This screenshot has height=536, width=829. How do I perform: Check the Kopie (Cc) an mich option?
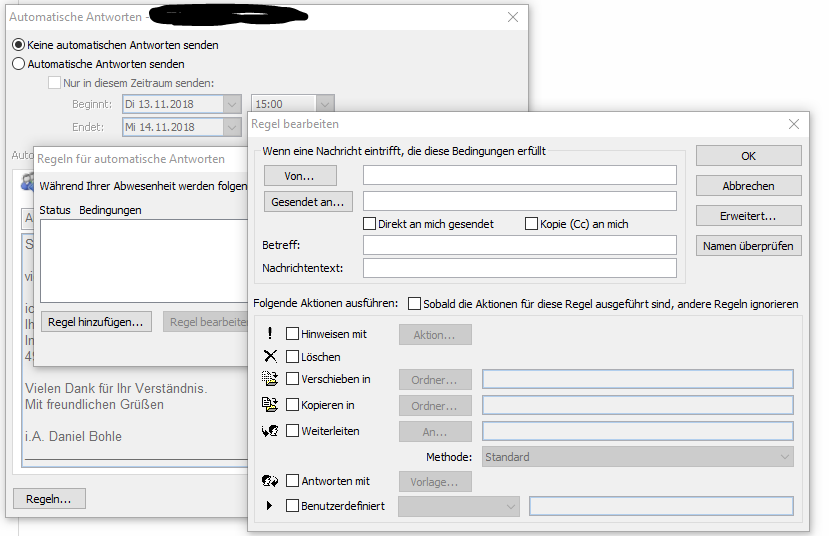click(532, 224)
